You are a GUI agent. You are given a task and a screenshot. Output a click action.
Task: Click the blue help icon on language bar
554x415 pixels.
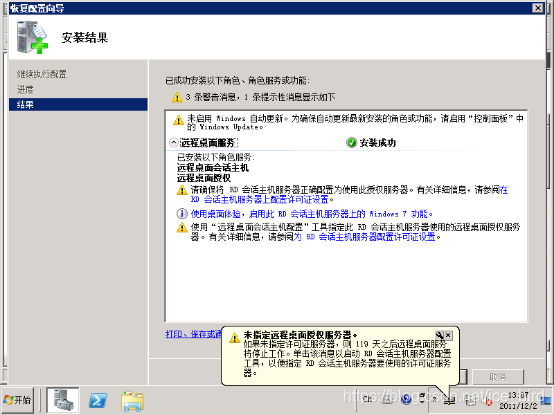coord(406,398)
